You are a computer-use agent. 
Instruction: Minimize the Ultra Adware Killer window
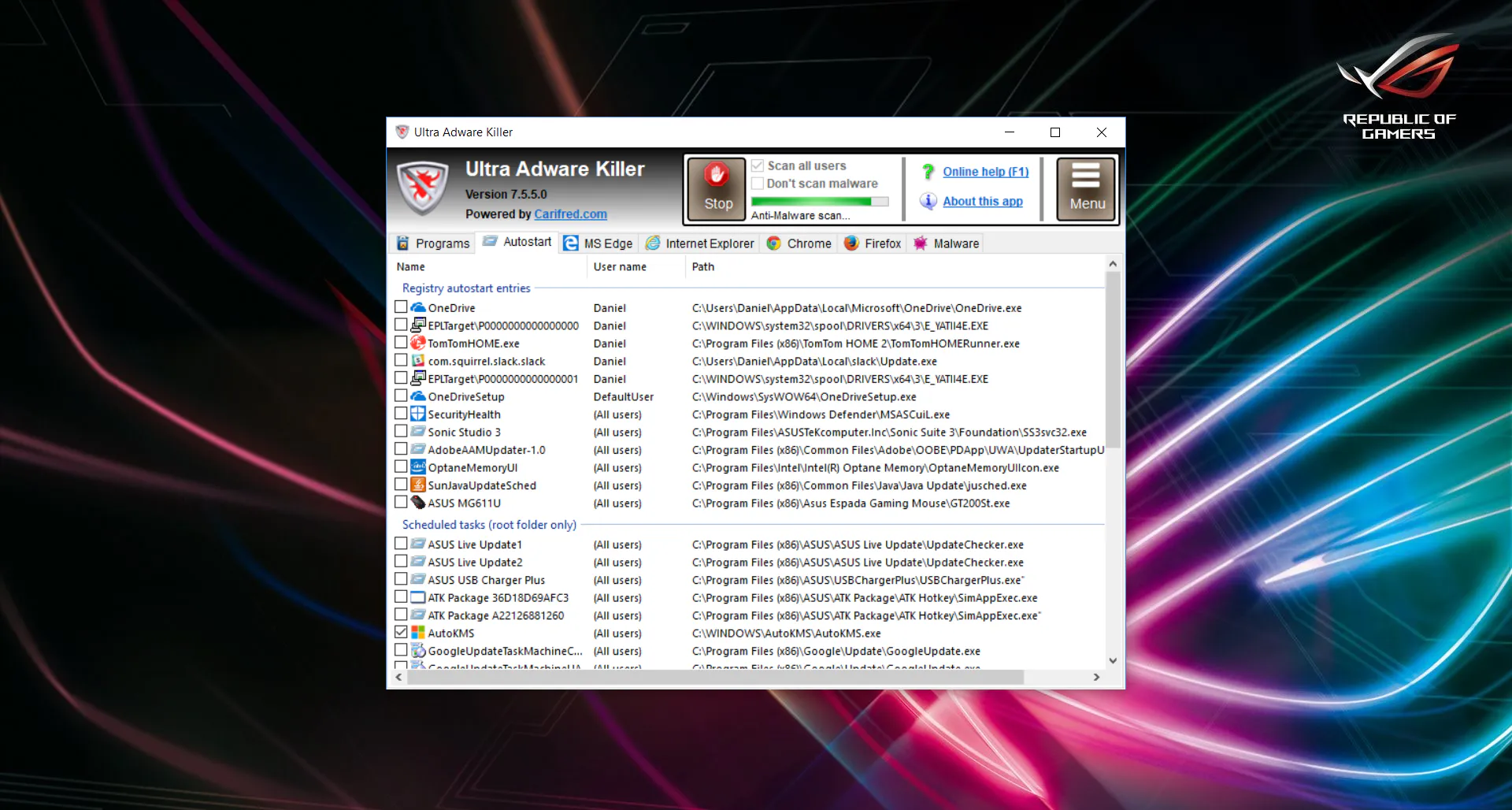click(x=1010, y=132)
